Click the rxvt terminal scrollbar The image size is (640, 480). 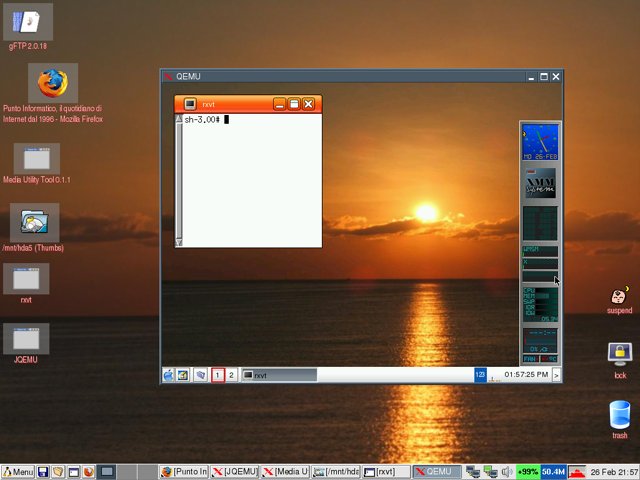179,180
